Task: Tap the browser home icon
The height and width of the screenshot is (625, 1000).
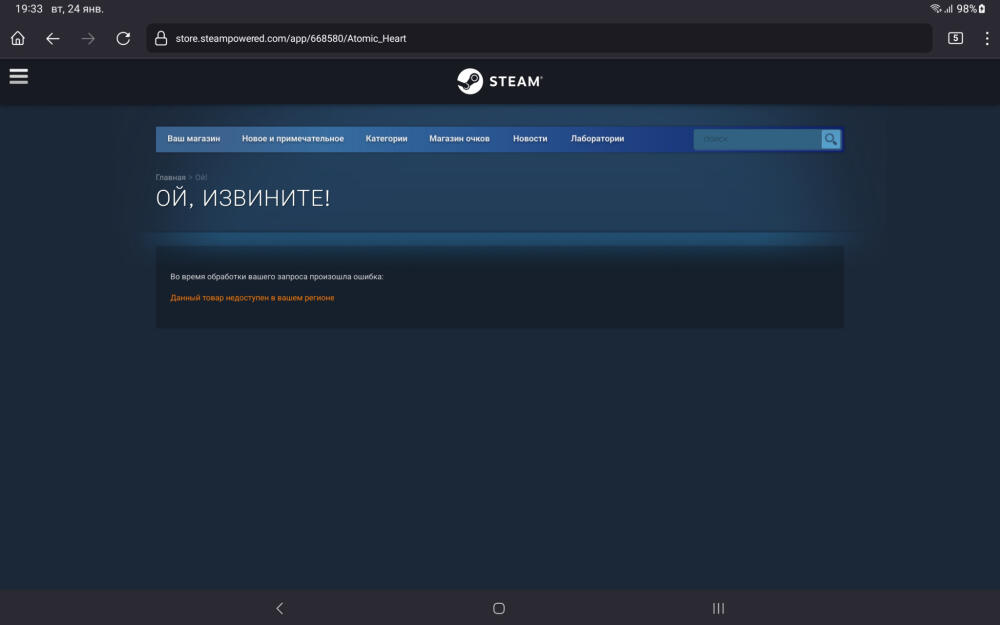Action: (x=18, y=38)
